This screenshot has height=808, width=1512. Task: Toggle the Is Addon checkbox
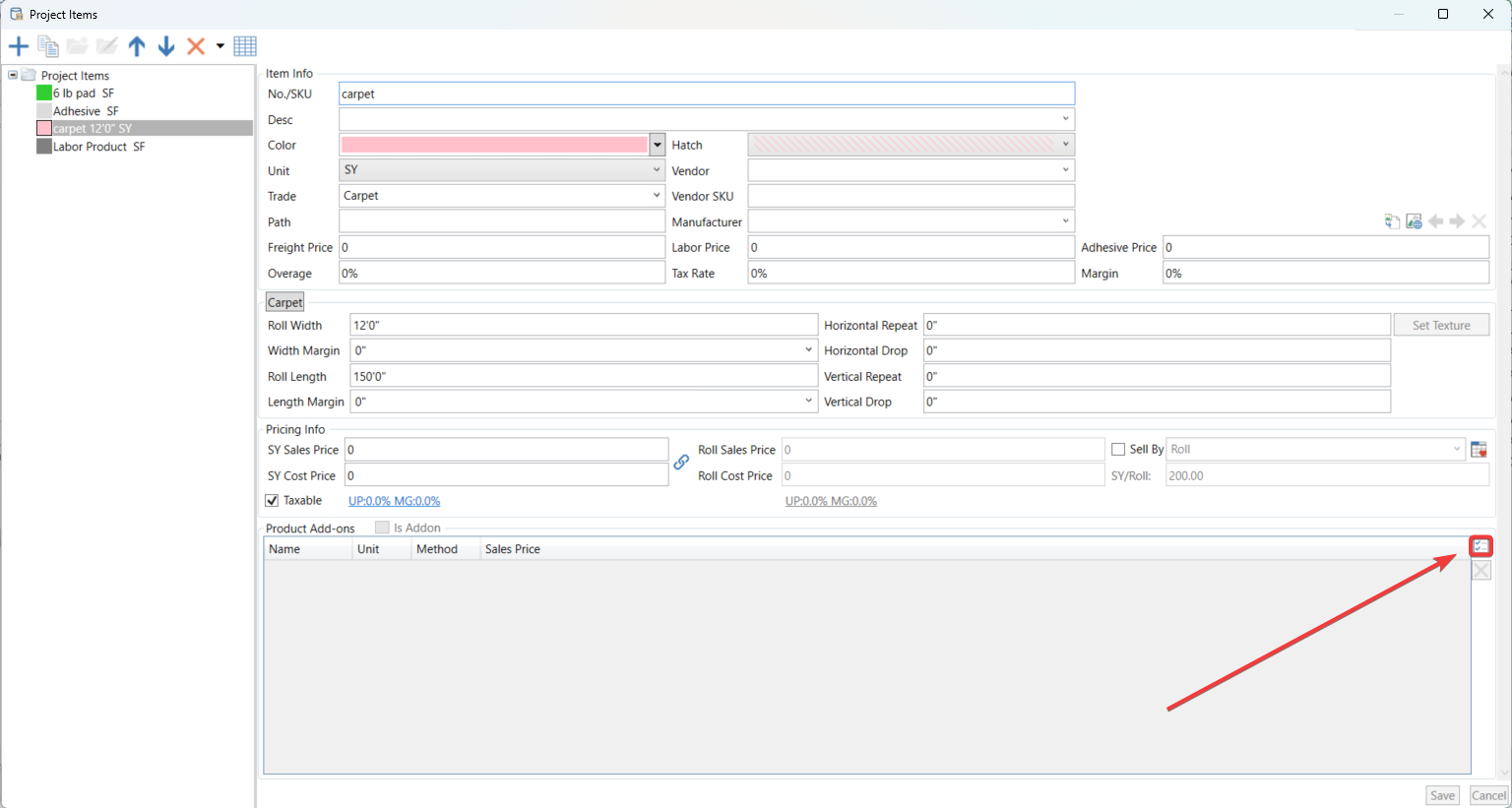click(382, 528)
